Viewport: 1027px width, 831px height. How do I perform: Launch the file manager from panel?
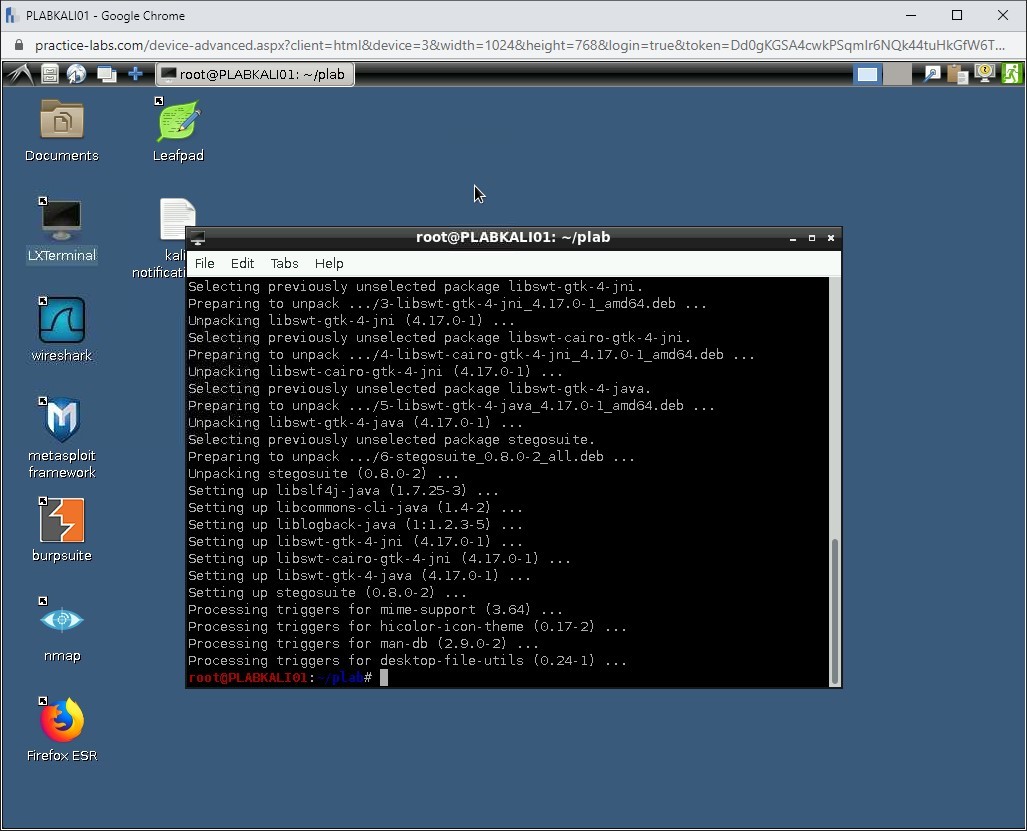pos(49,74)
